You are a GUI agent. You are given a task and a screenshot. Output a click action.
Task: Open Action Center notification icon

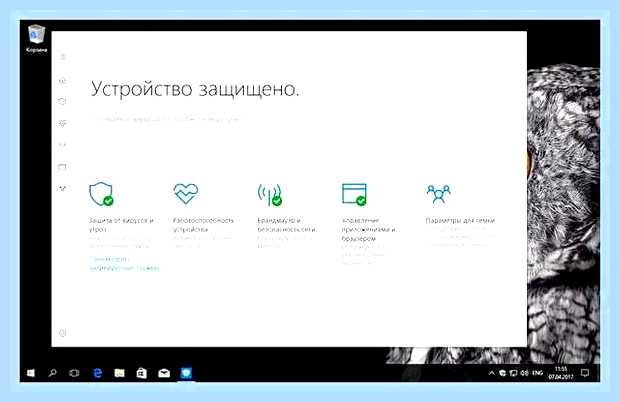(x=585, y=373)
